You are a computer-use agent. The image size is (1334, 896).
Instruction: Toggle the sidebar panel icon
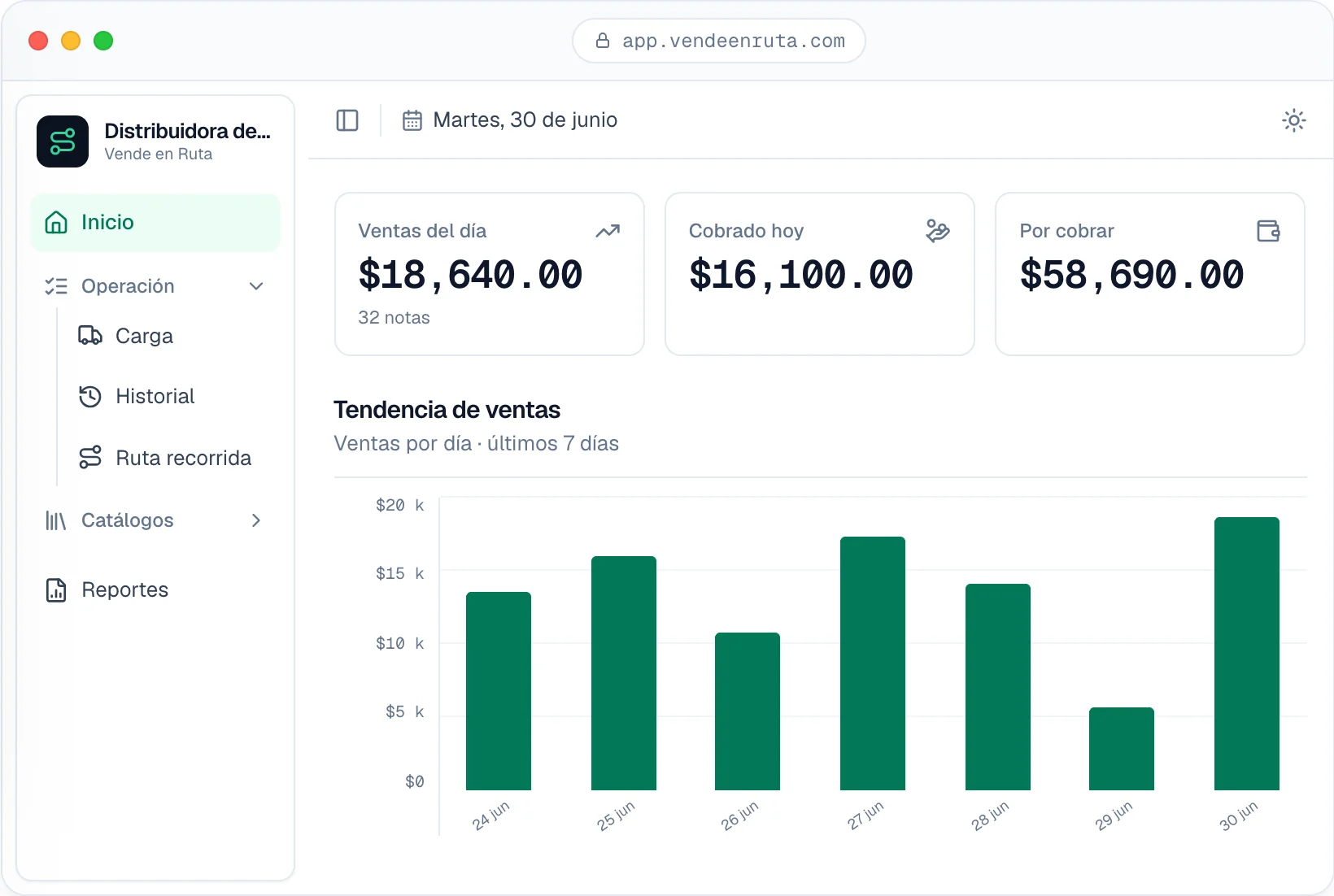coord(347,120)
